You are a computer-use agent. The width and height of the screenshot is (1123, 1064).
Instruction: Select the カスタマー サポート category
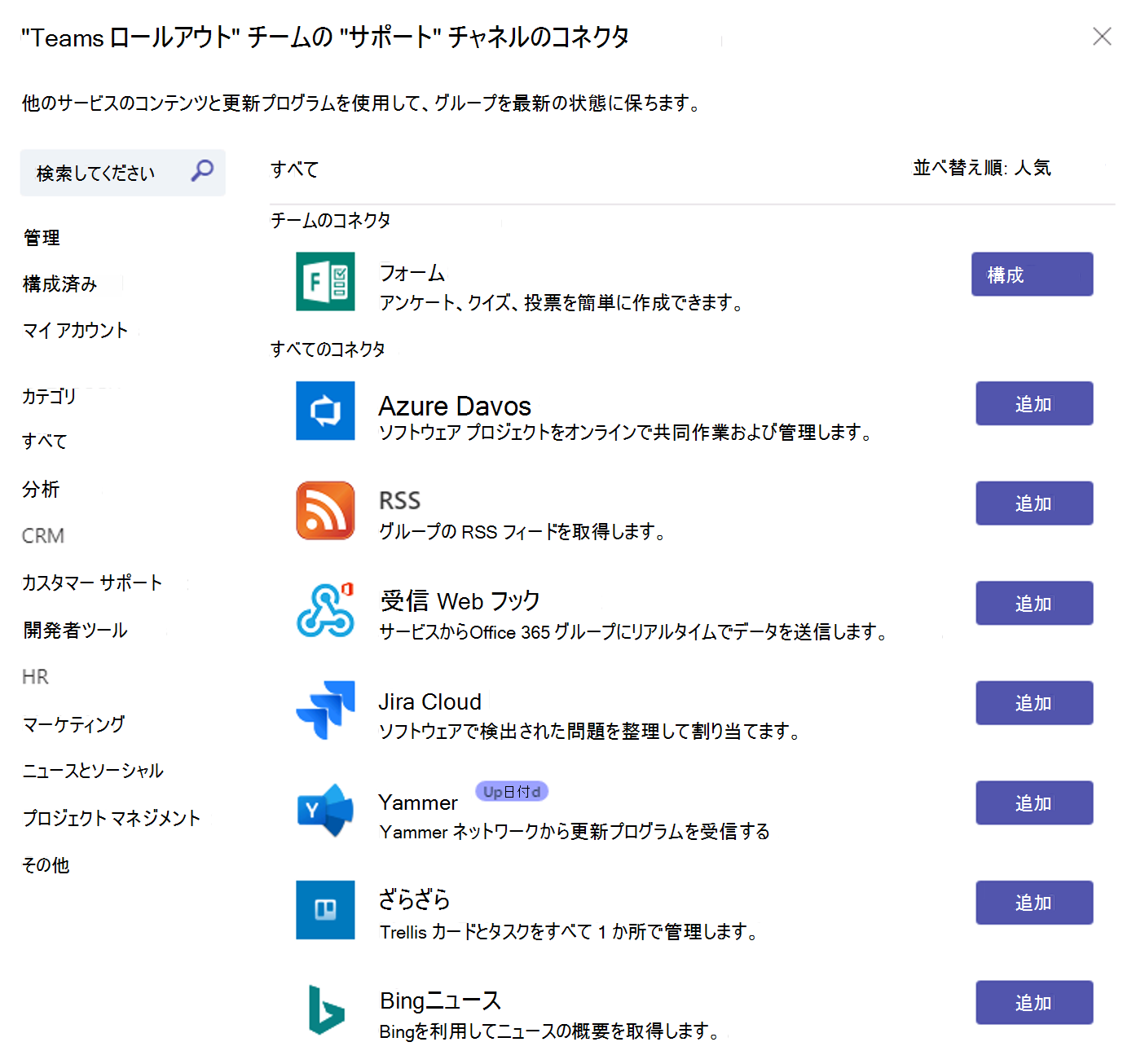pyautogui.click(x=92, y=583)
